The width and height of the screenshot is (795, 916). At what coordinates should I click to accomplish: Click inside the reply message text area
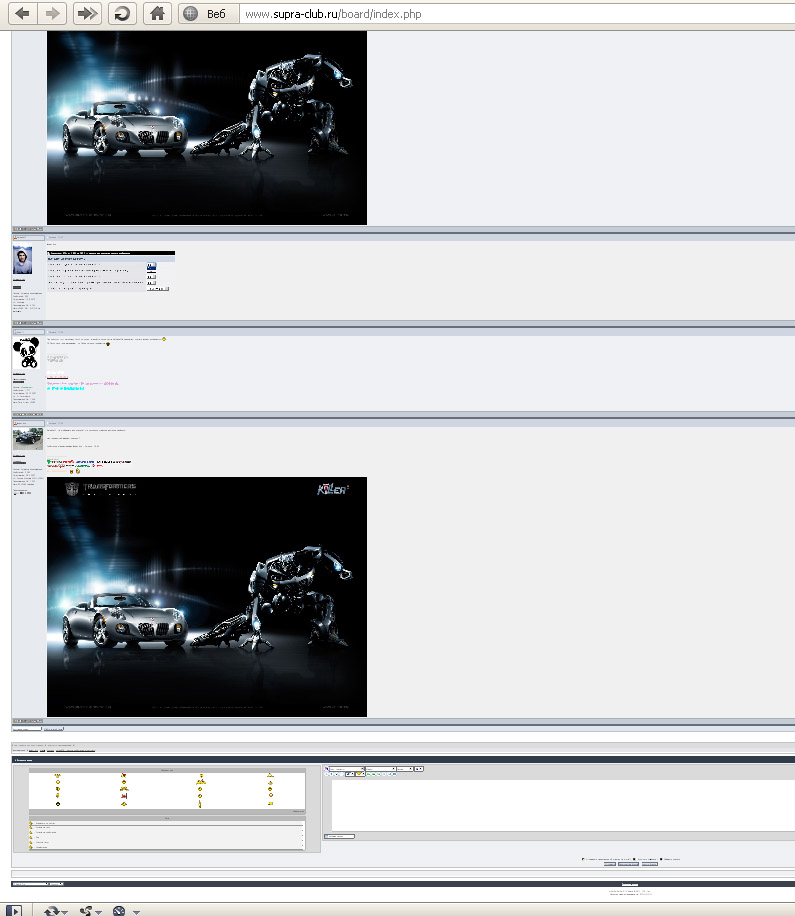560,805
